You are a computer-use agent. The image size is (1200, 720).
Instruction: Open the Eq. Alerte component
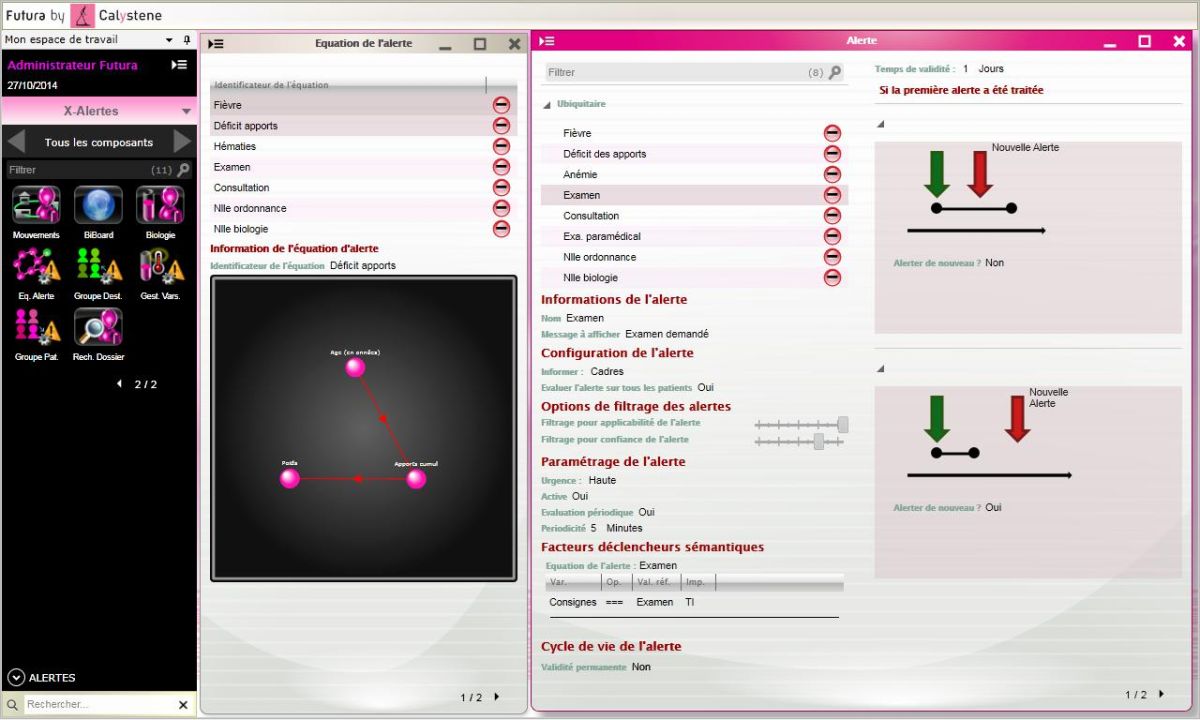(36, 266)
